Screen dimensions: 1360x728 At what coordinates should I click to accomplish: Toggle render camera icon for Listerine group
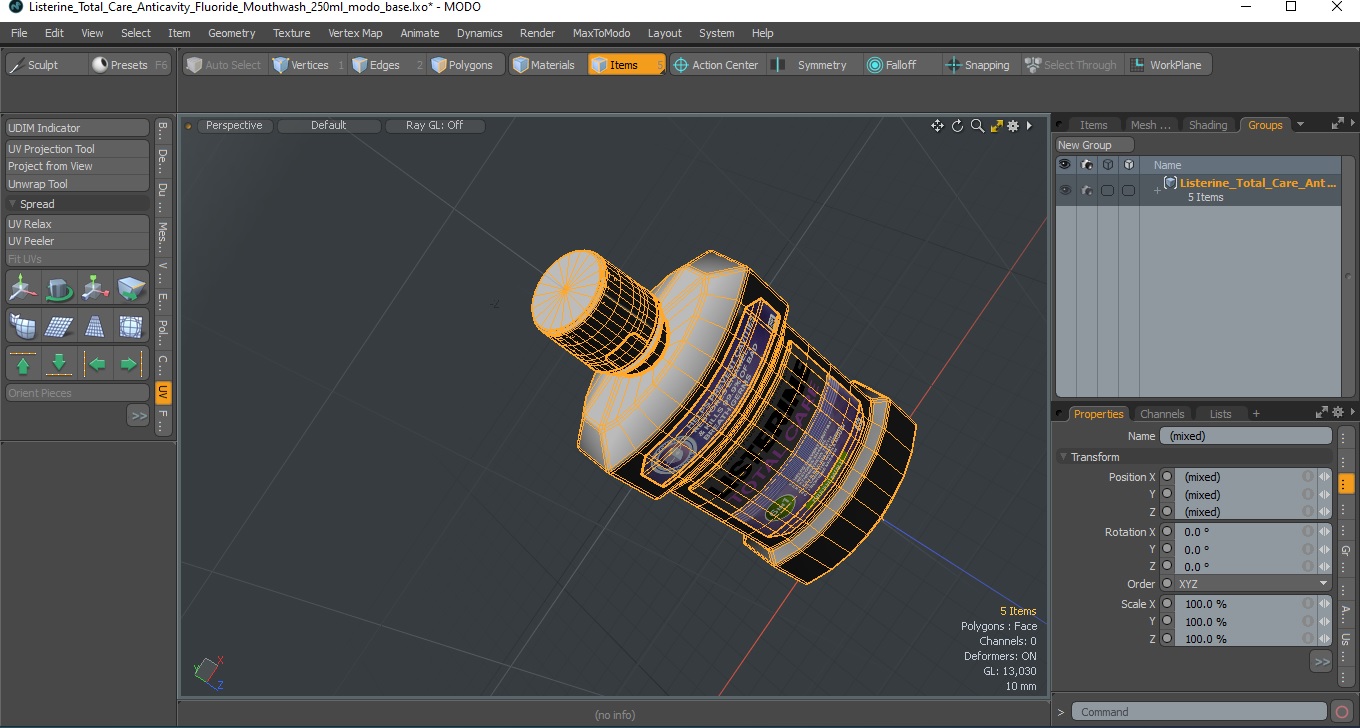tap(1087, 190)
